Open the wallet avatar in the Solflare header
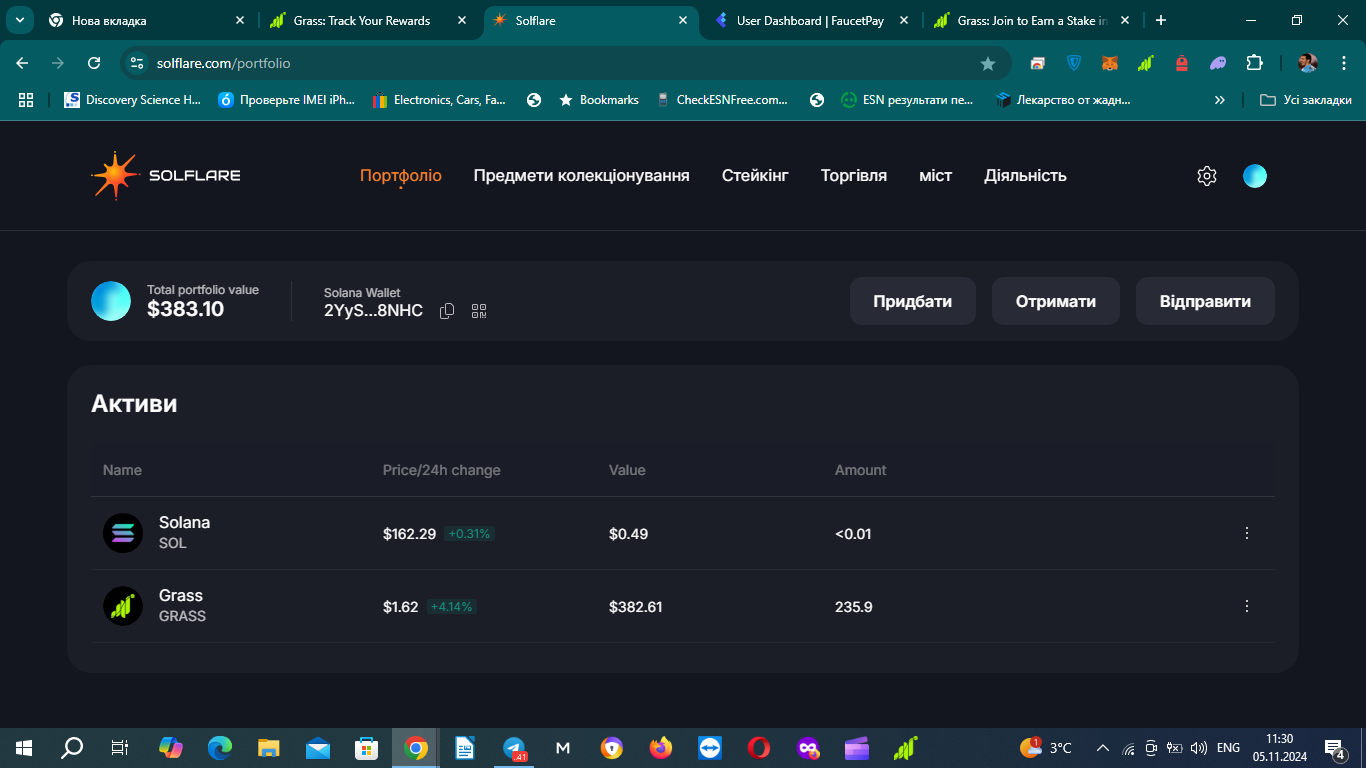This screenshot has width=1366, height=768. click(x=1255, y=176)
